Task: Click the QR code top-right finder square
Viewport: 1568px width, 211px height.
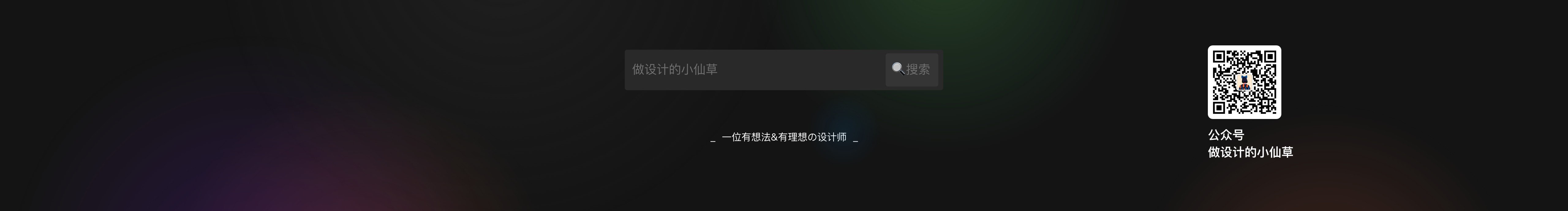Action: tap(1270, 57)
